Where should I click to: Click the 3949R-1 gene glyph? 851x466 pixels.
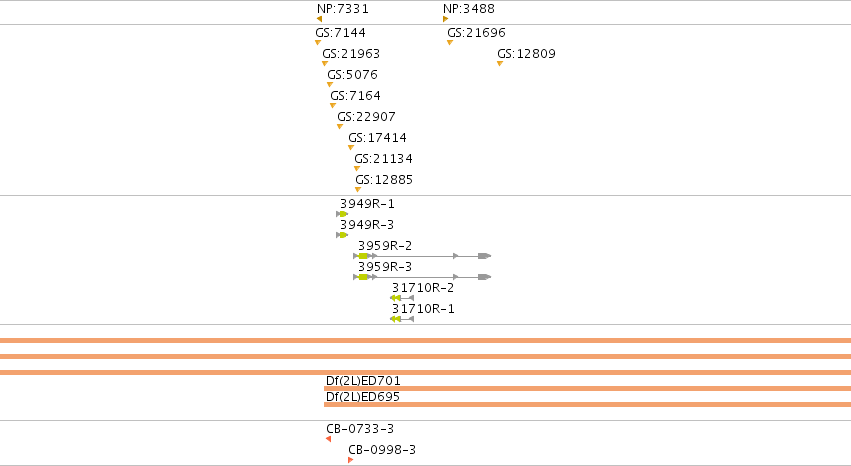[x=342, y=214]
